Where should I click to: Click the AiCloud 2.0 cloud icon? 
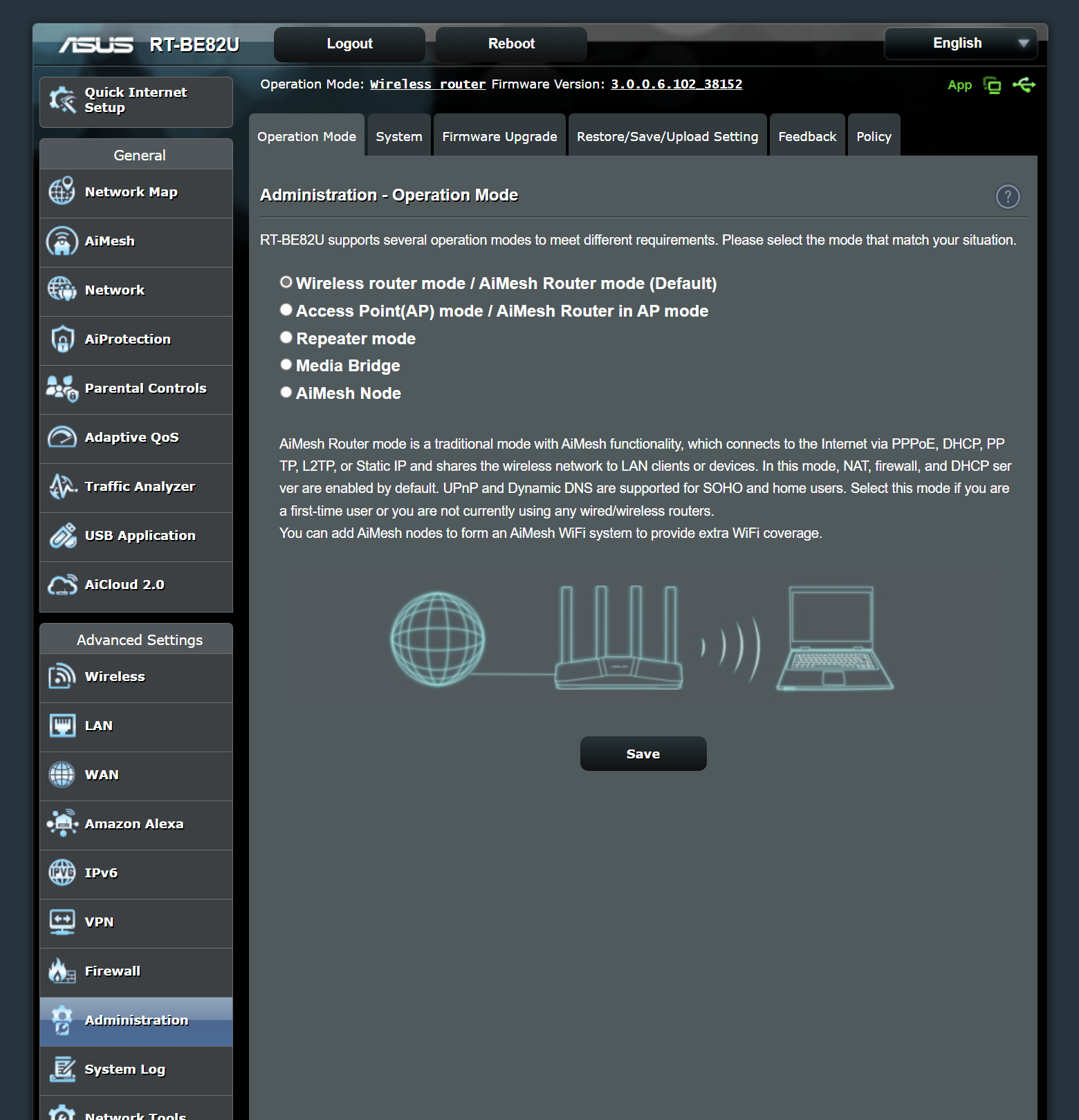point(62,585)
